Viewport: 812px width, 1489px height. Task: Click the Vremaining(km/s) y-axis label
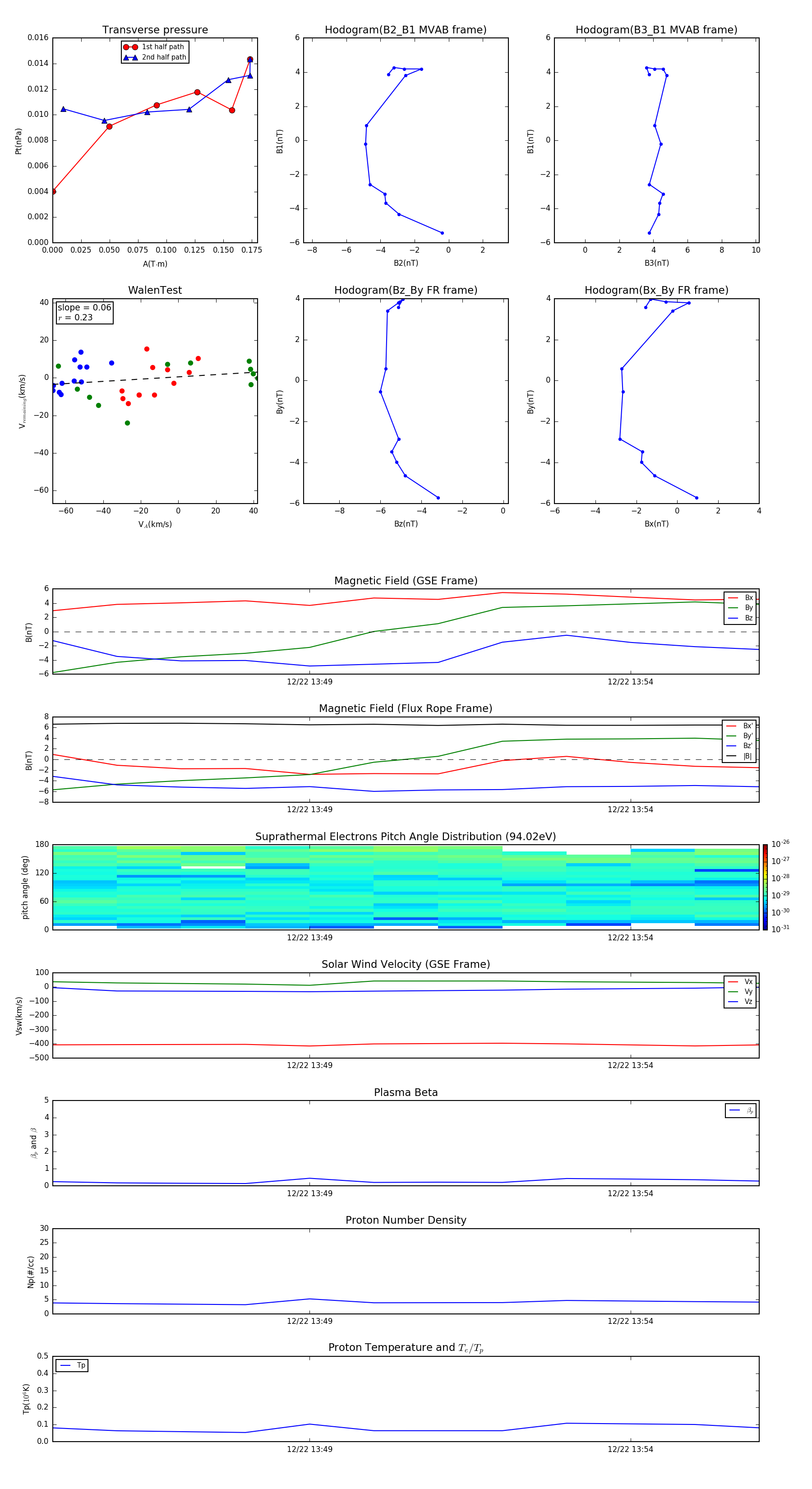point(22,401)
